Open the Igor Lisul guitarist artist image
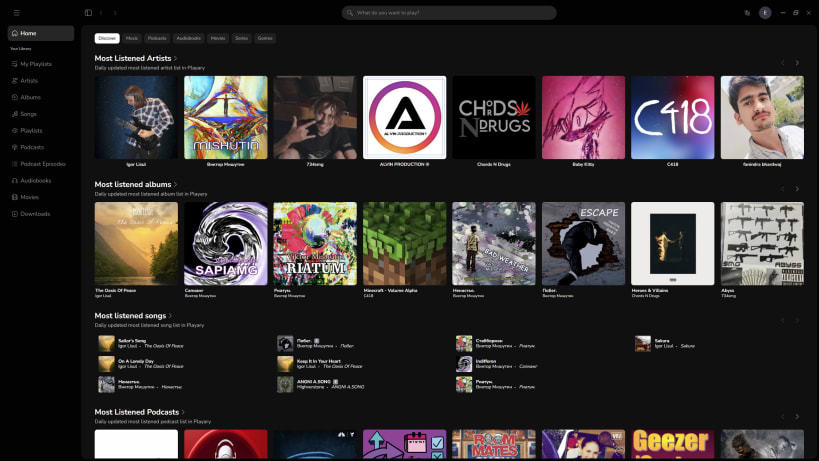The image size is (819, 461). pyautogui.click(x=136, y=117)
